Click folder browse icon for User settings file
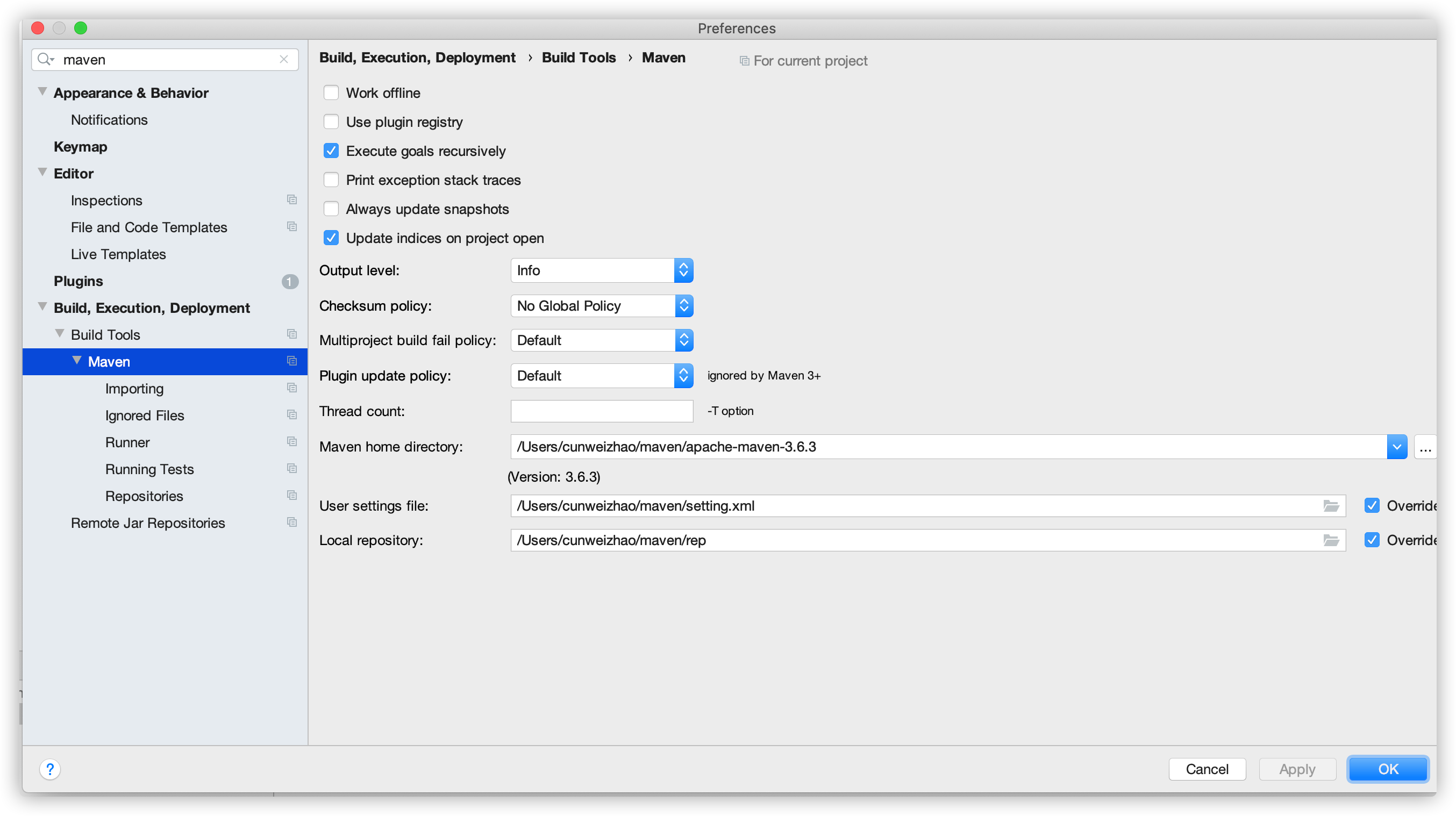 click(1331, 506)
